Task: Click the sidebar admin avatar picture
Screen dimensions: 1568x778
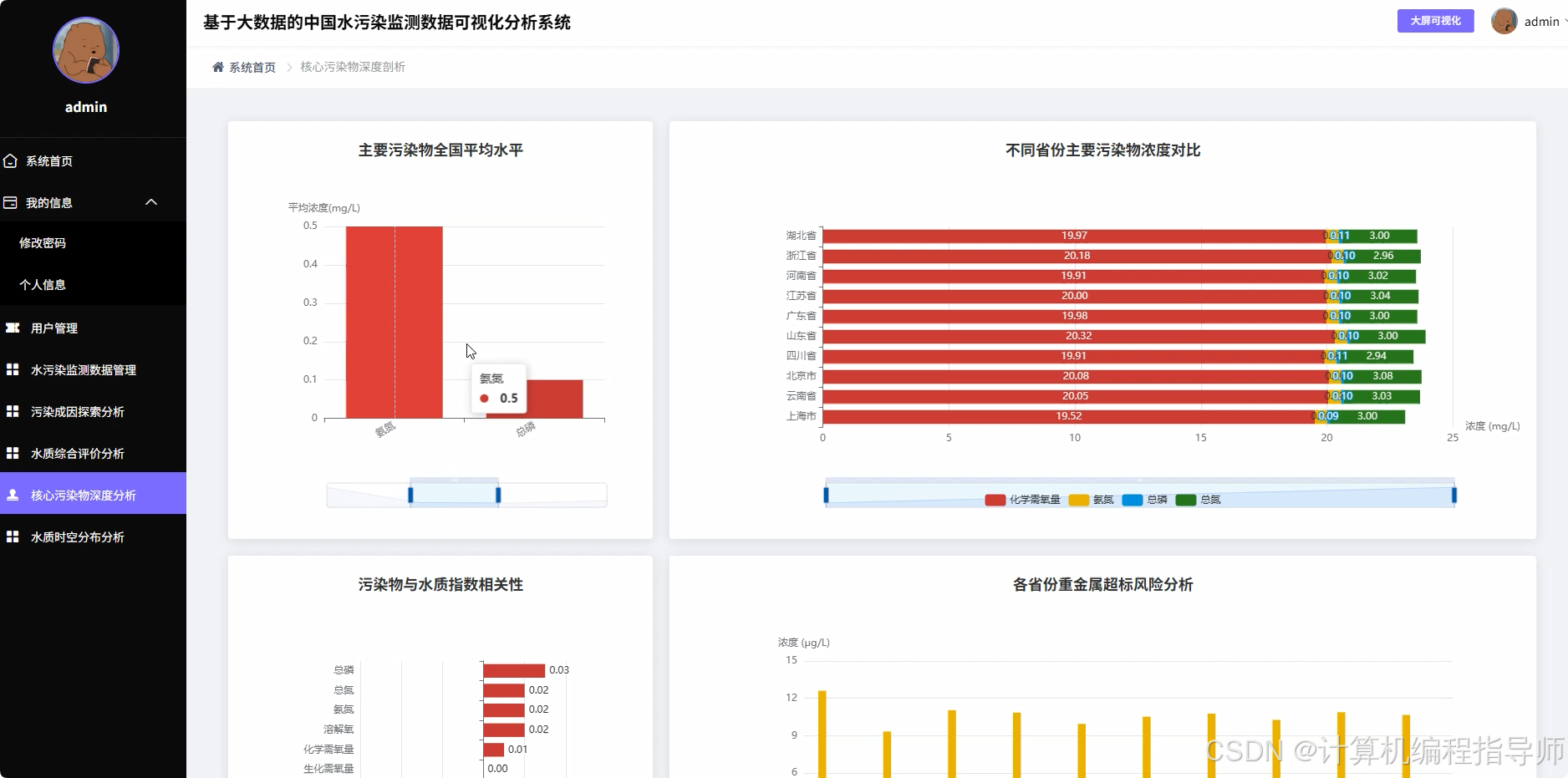Action: tap(86, 50)
